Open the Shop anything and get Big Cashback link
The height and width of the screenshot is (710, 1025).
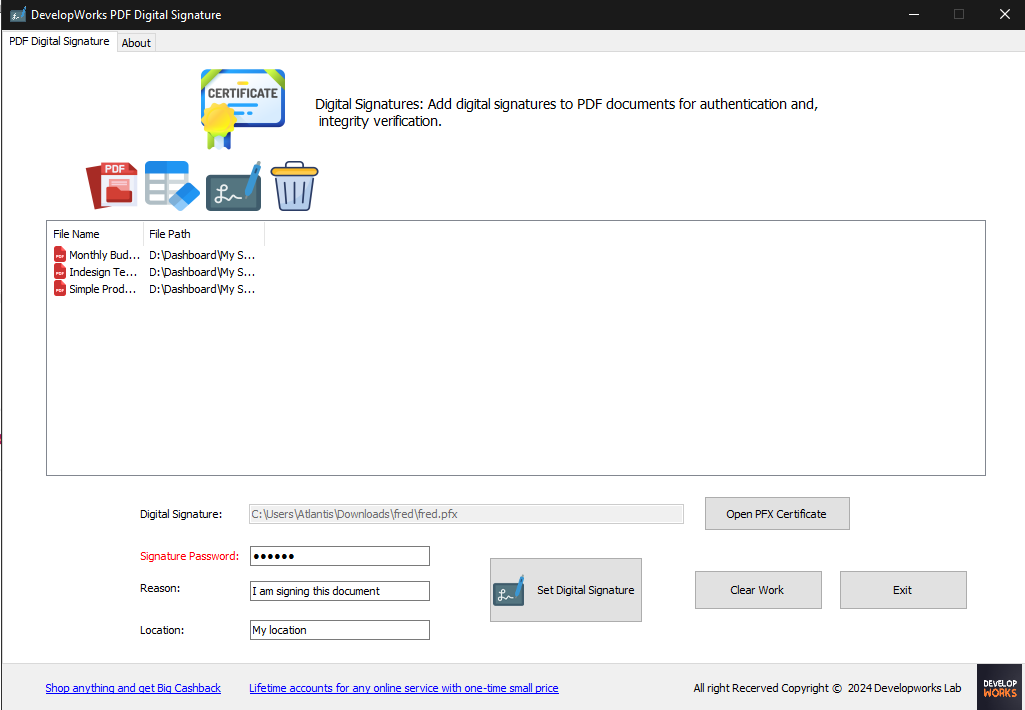pyautogui.click(x=133, y=688)
